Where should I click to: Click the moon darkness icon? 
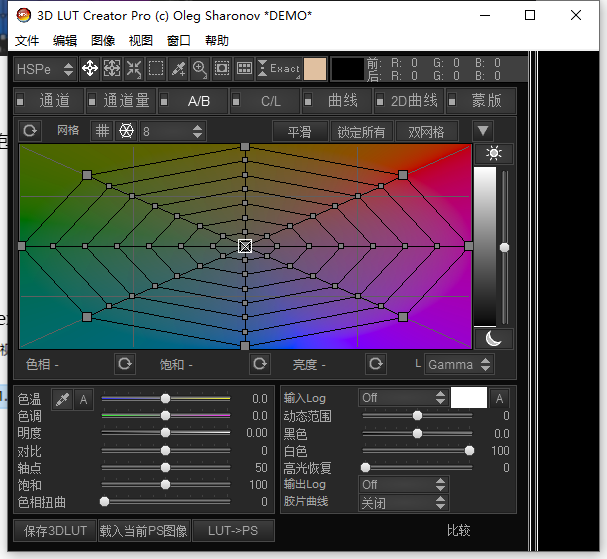click(494, 339)
